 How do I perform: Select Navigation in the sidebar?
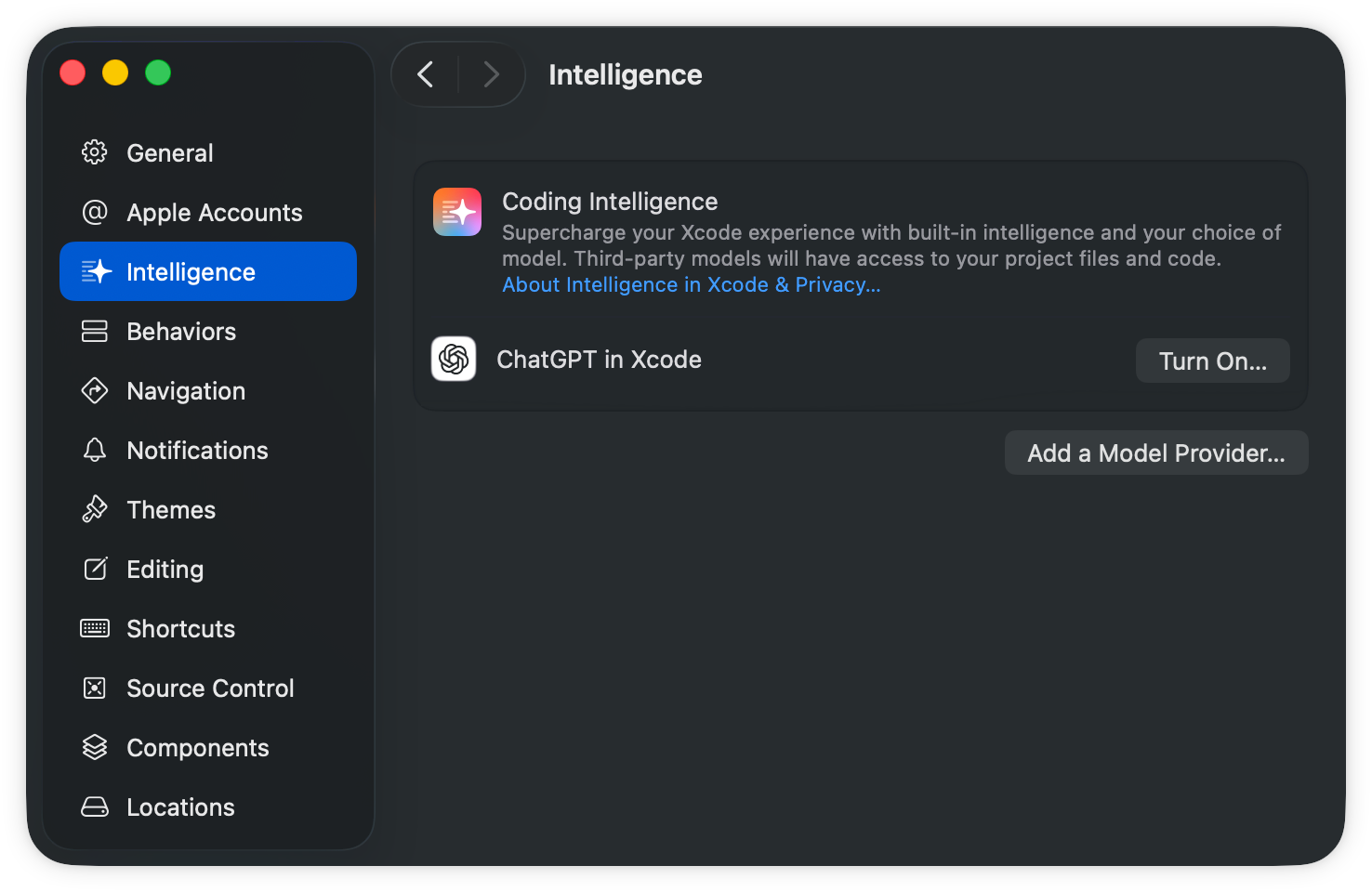208,390
